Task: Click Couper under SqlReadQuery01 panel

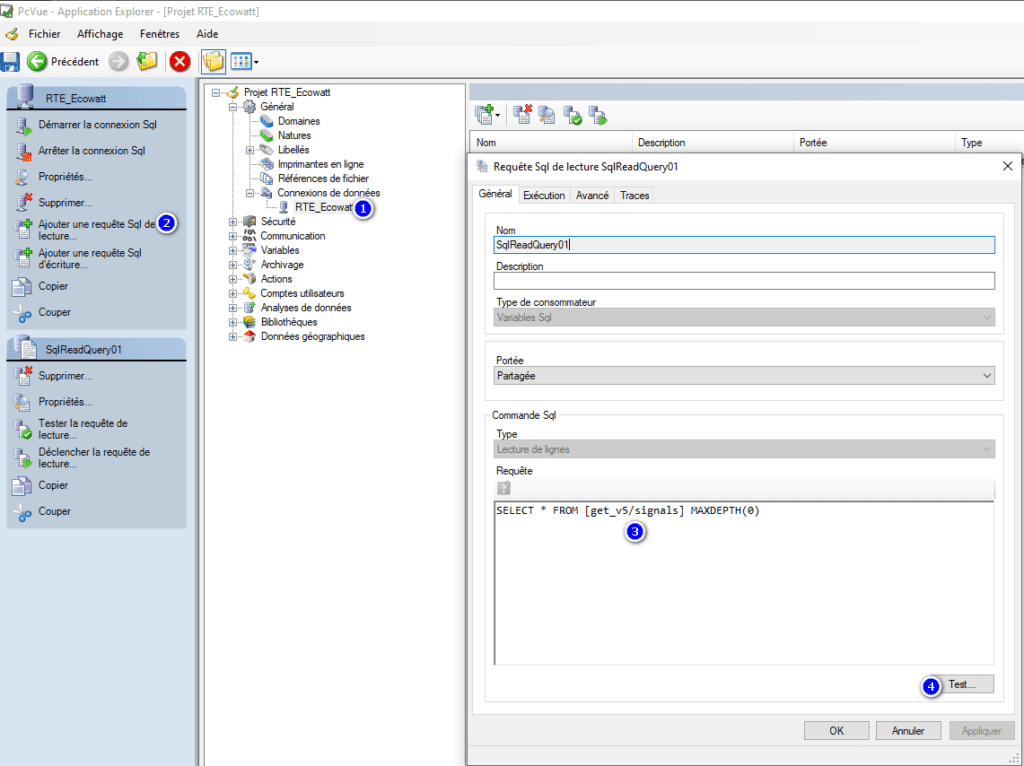Action: point(54,511)
